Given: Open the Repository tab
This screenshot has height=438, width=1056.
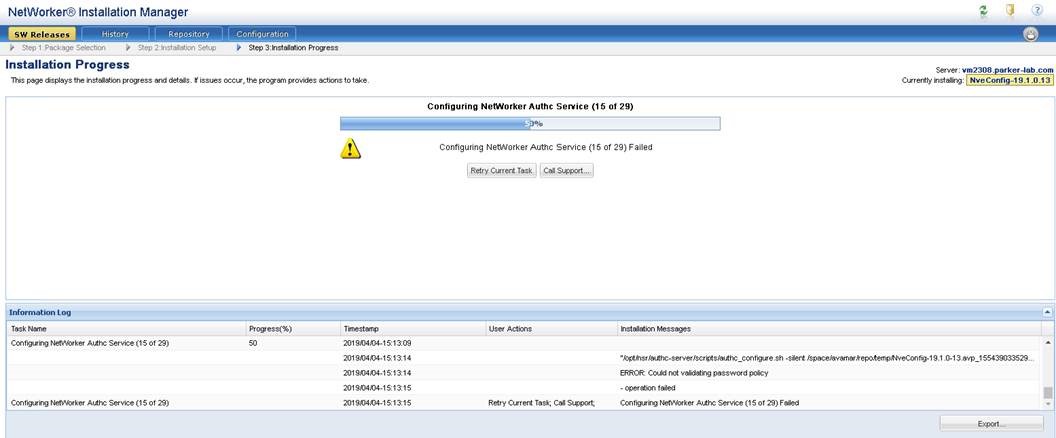Looking at the screenshot, I should (189, 34).
